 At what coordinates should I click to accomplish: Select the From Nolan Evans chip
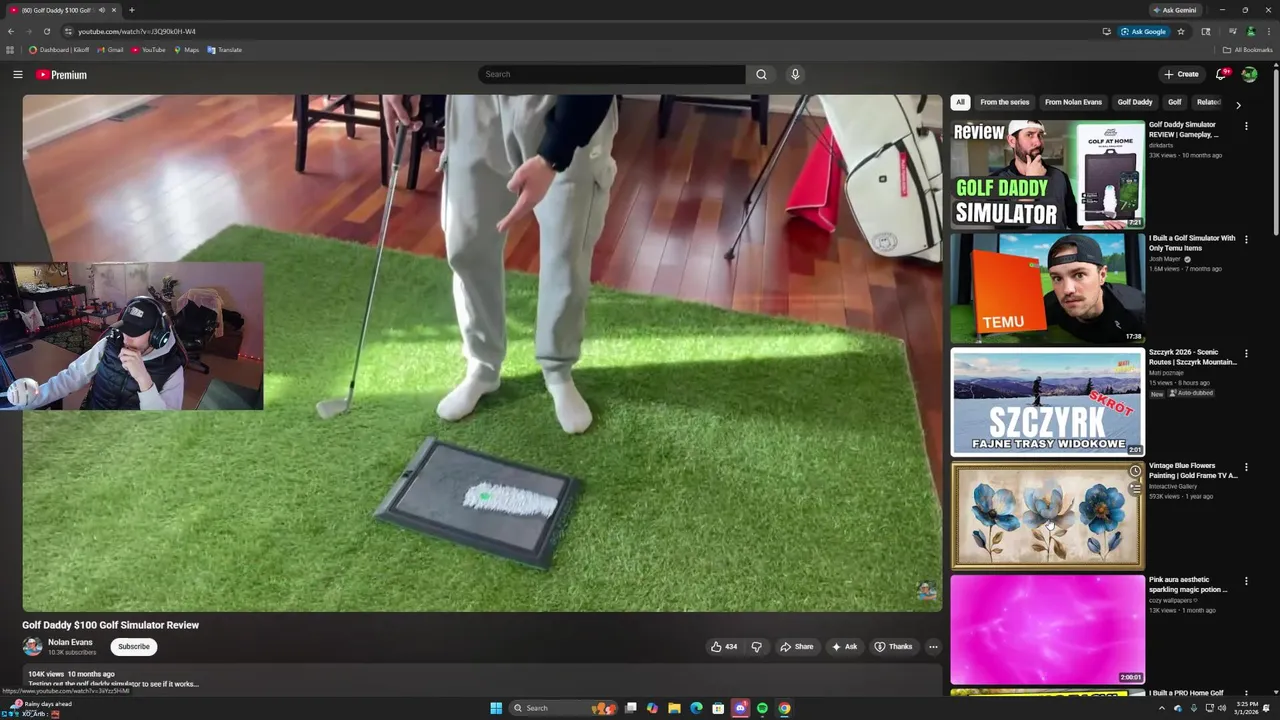click(1073, 102)
